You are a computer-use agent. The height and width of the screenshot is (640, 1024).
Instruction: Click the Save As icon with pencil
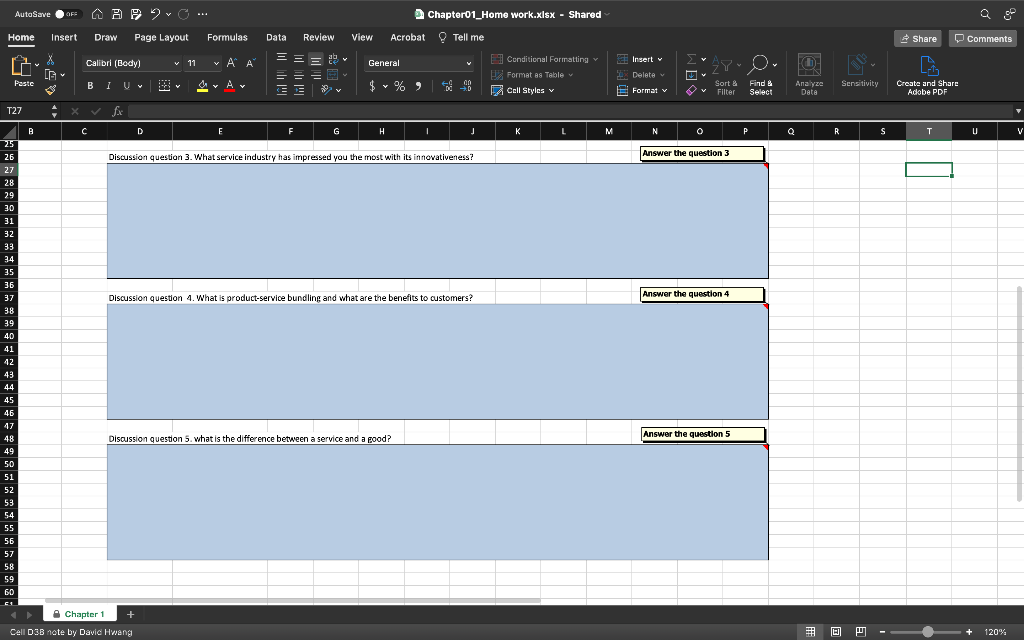[x=135, y=14]
